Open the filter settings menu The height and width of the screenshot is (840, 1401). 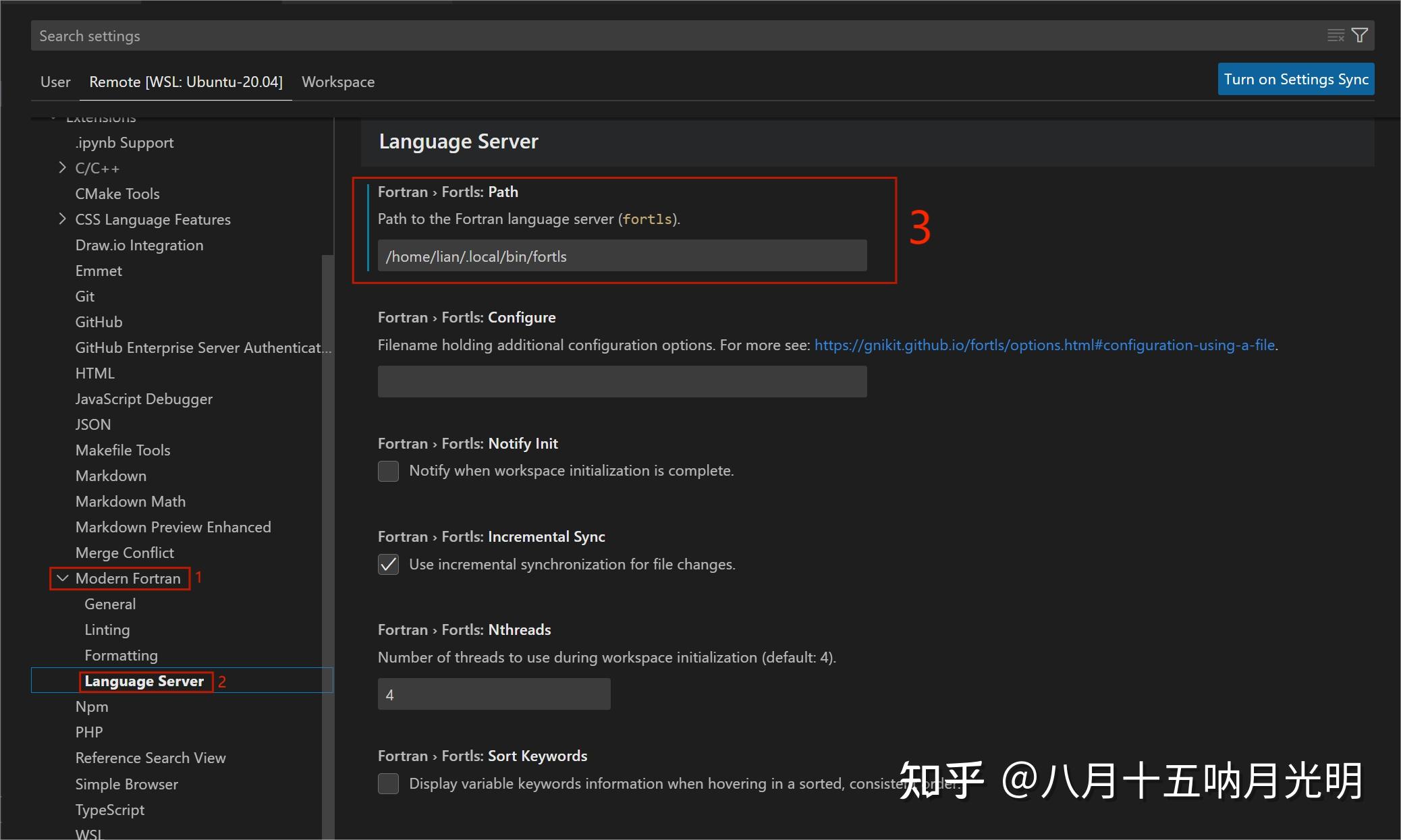(x=1361, y=34)
